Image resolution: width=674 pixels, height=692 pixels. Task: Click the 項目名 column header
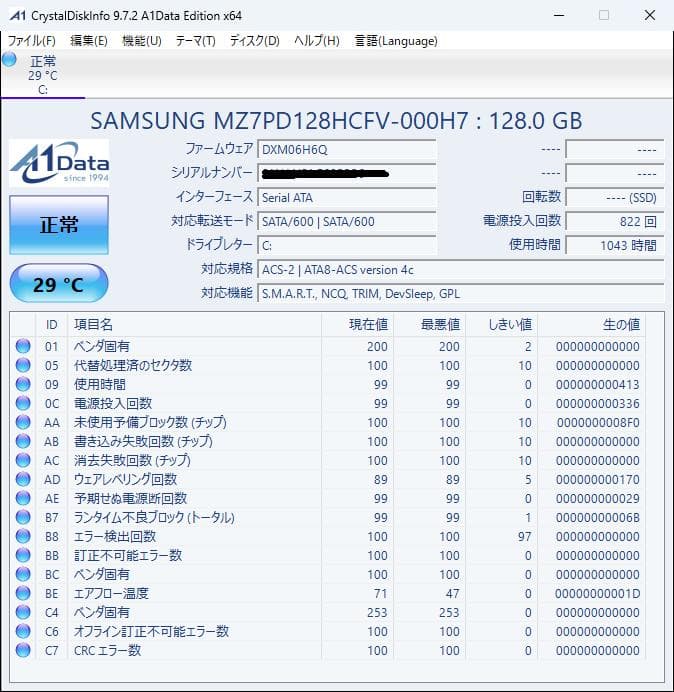[x=195, y=325]
